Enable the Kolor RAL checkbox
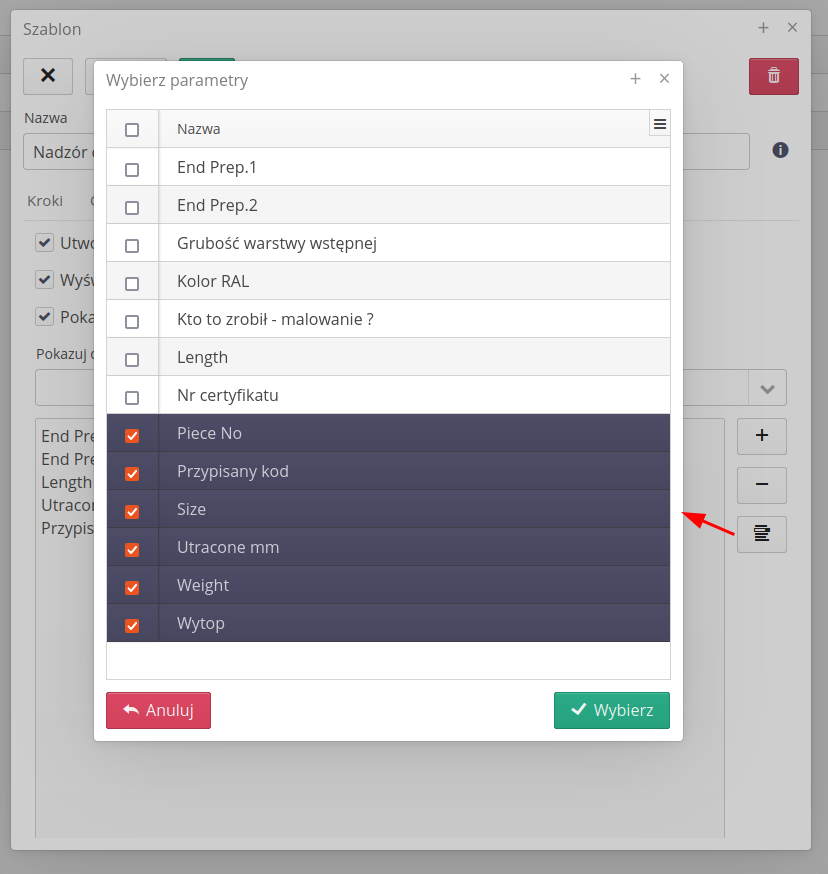The width and height of the screenshot is (828, 874). tap(132, 283)
